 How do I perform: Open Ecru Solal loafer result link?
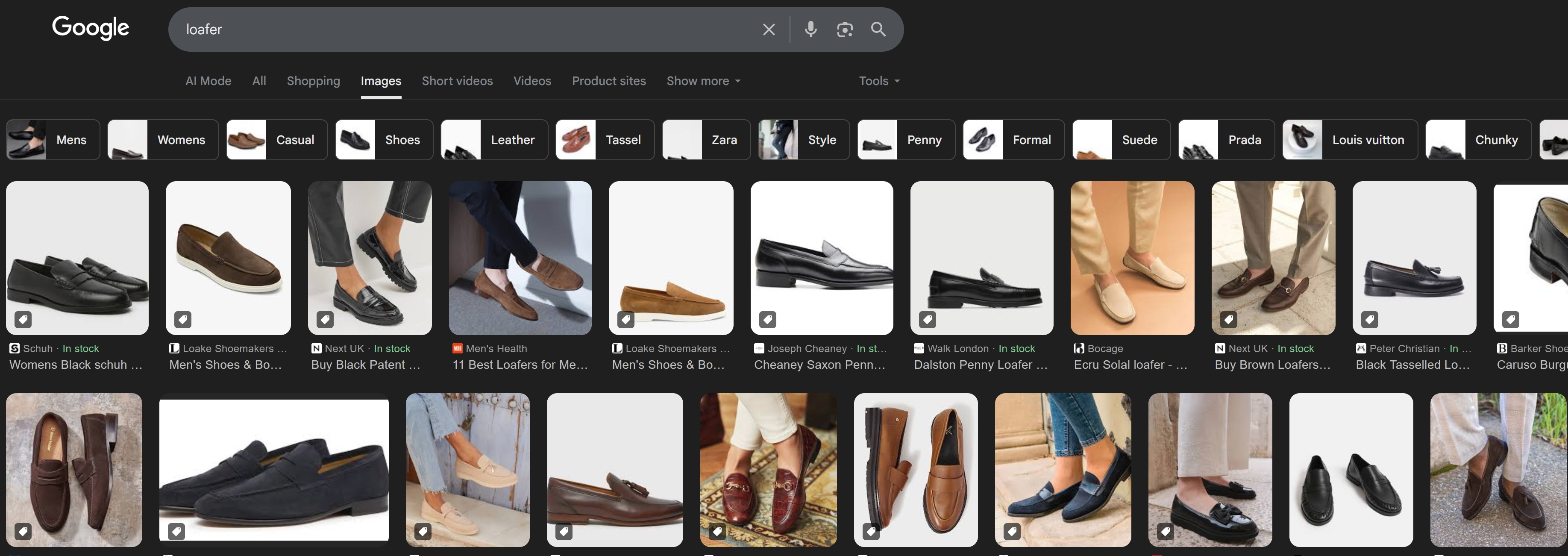point(1130,365)
